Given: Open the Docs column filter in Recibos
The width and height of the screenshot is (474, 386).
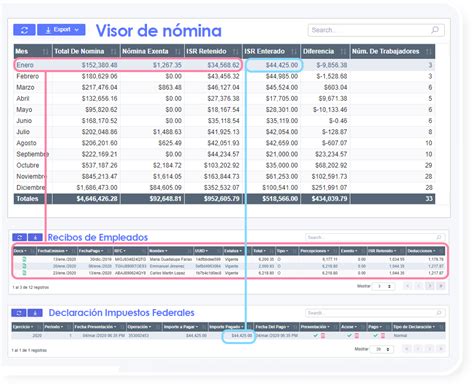Looking at the screenshot, I should (24, 251).
